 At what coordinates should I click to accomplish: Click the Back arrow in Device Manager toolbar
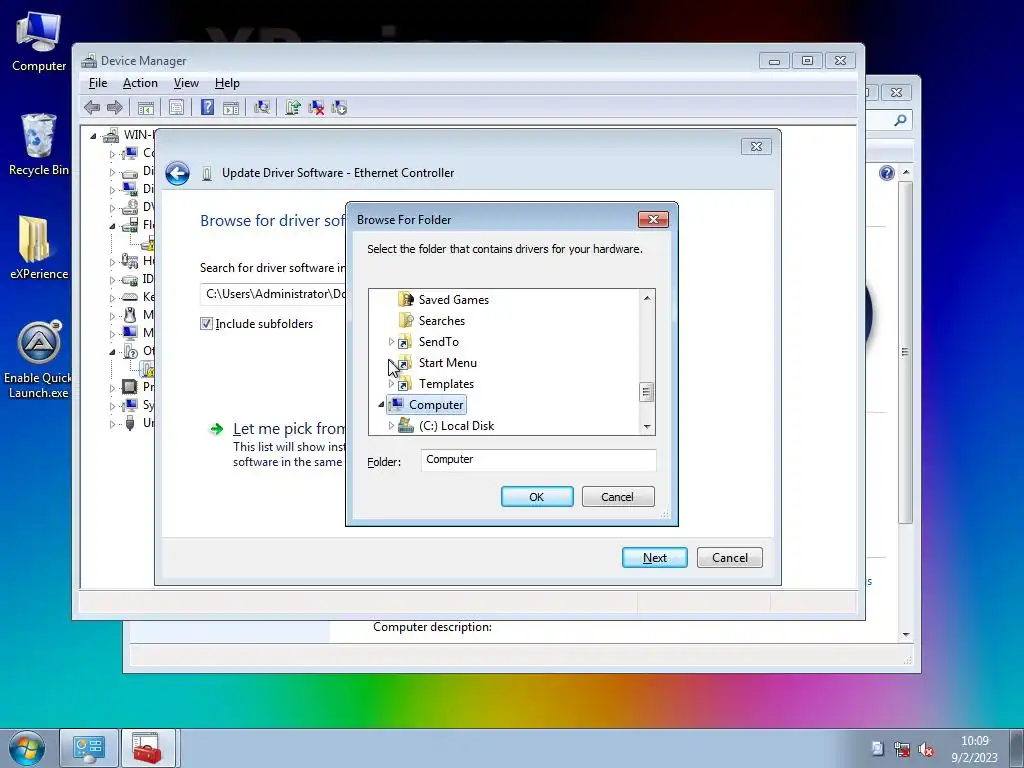(92, 107)
